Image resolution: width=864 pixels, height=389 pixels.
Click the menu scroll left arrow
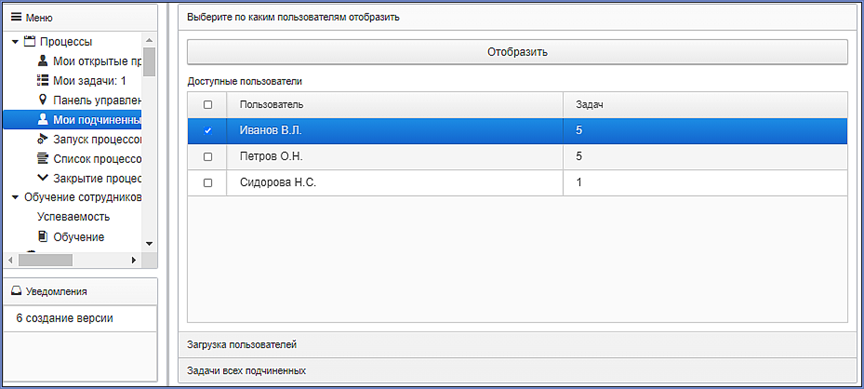click(x=11, y=260)
